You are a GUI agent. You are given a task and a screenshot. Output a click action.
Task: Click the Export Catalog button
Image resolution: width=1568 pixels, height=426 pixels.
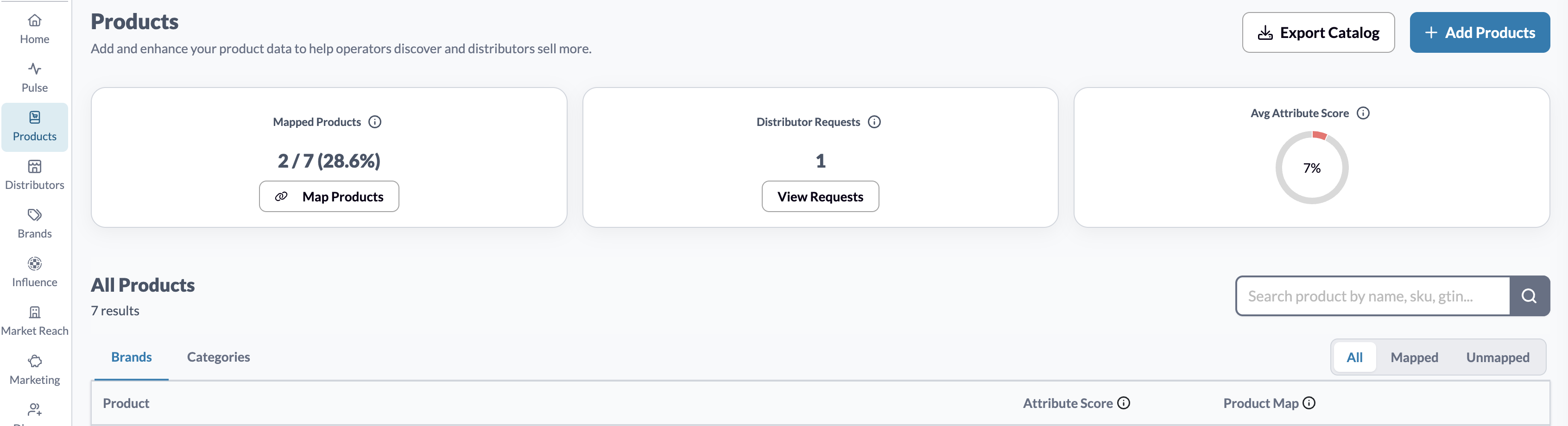tap(1318, 32)
